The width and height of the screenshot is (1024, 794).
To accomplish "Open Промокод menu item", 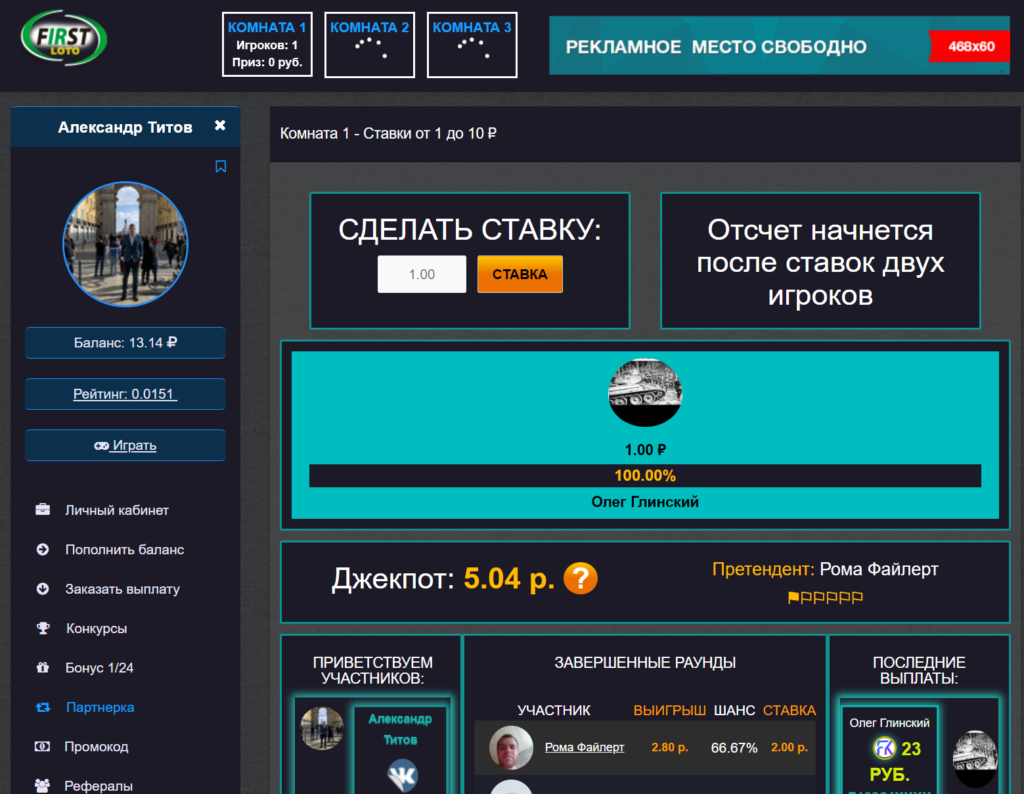I will pyautogui.click(x=96, y=746).
